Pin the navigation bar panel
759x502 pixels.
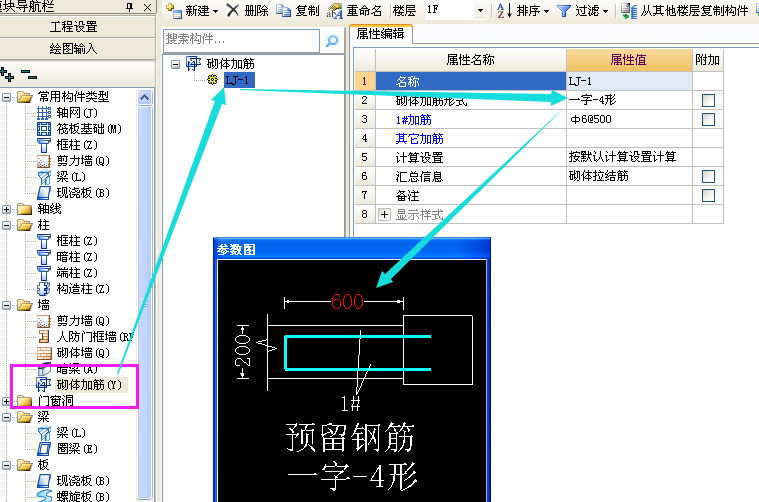(x=129, y=7)
